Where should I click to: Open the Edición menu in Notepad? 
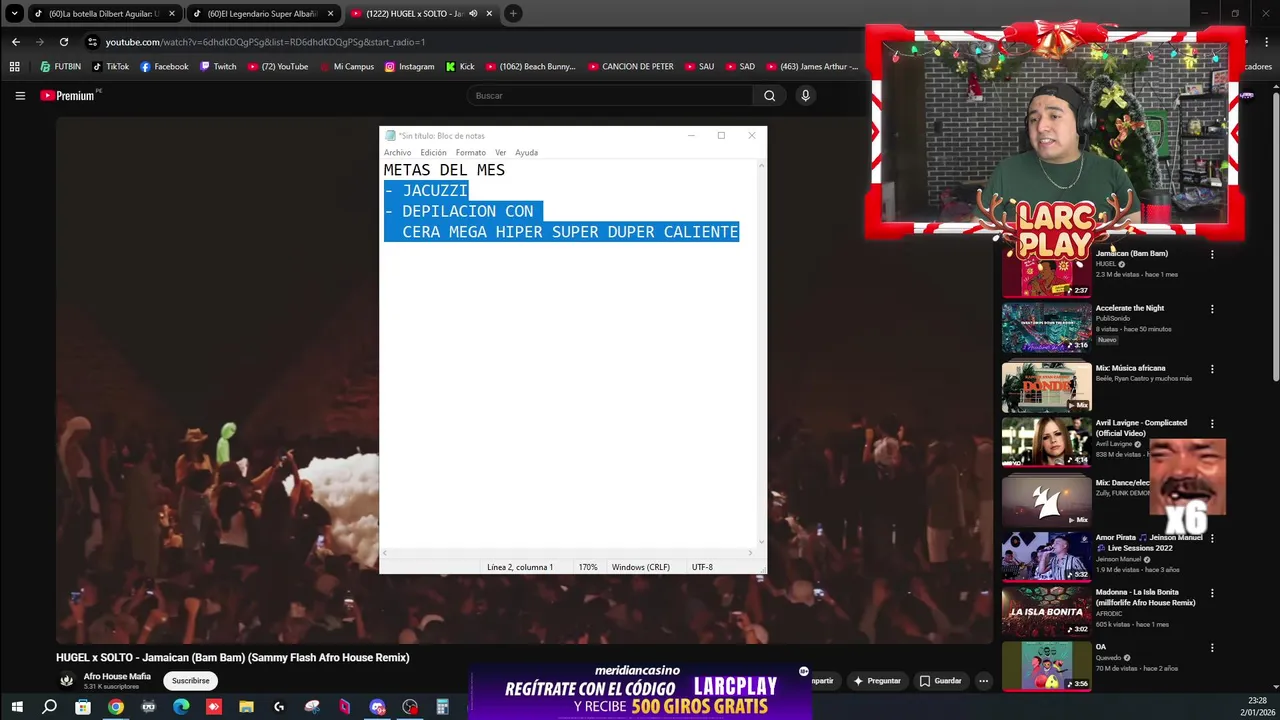coord(433,153)
